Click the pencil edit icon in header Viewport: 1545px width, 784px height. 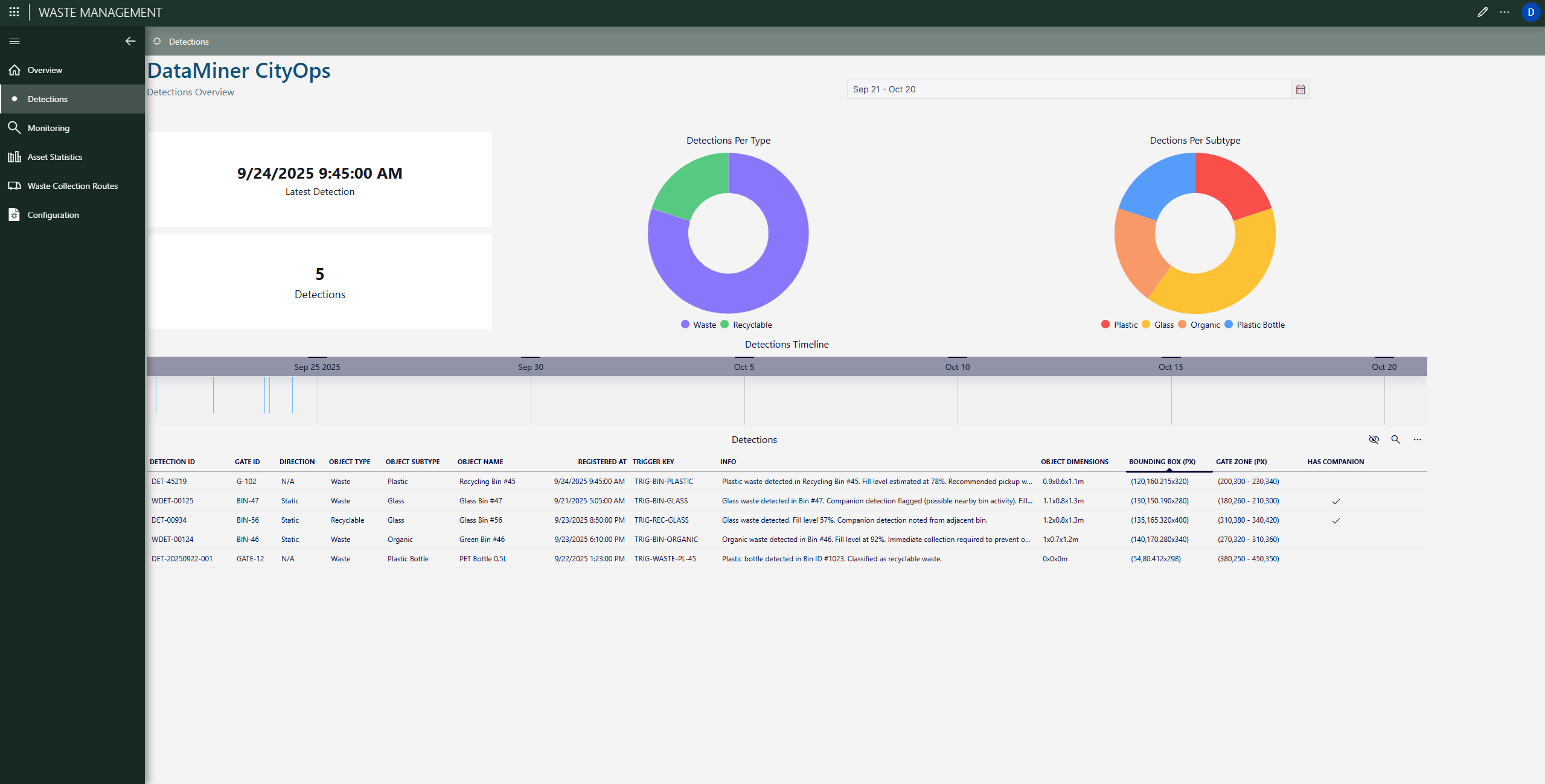tap(1482, 12)
